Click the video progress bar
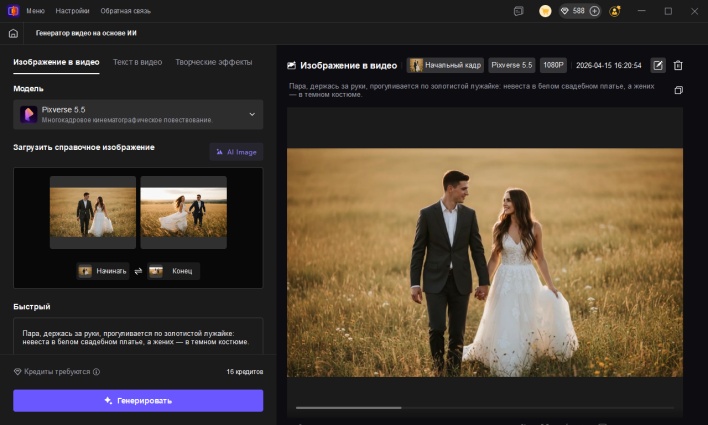 click(x=484, y=408)
